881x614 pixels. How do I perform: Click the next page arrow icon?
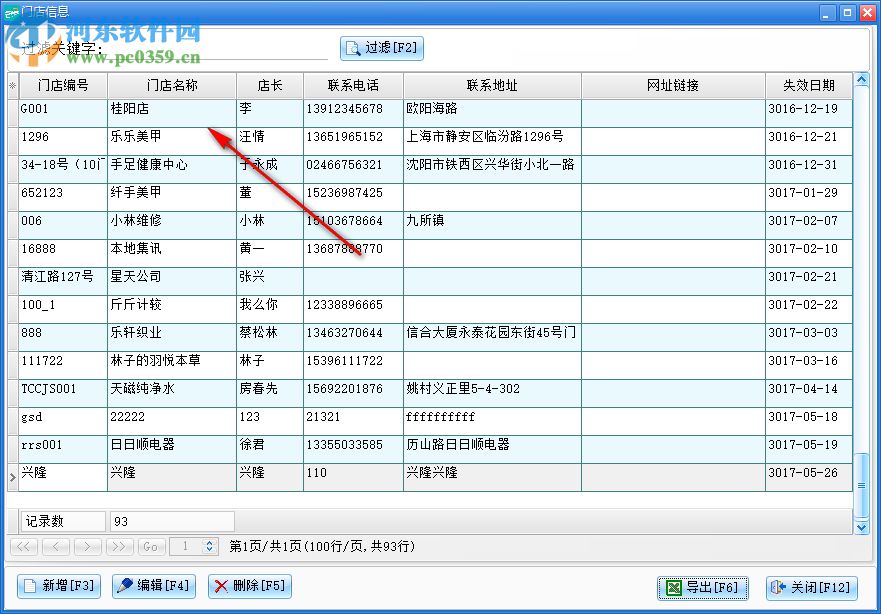(x=86, y=546)
